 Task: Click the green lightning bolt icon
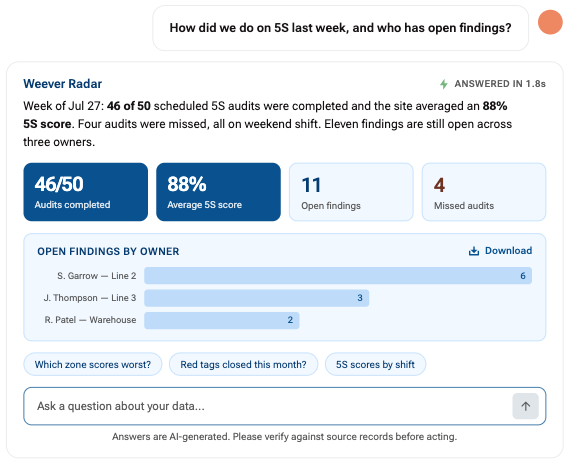(x=443, y=84)
